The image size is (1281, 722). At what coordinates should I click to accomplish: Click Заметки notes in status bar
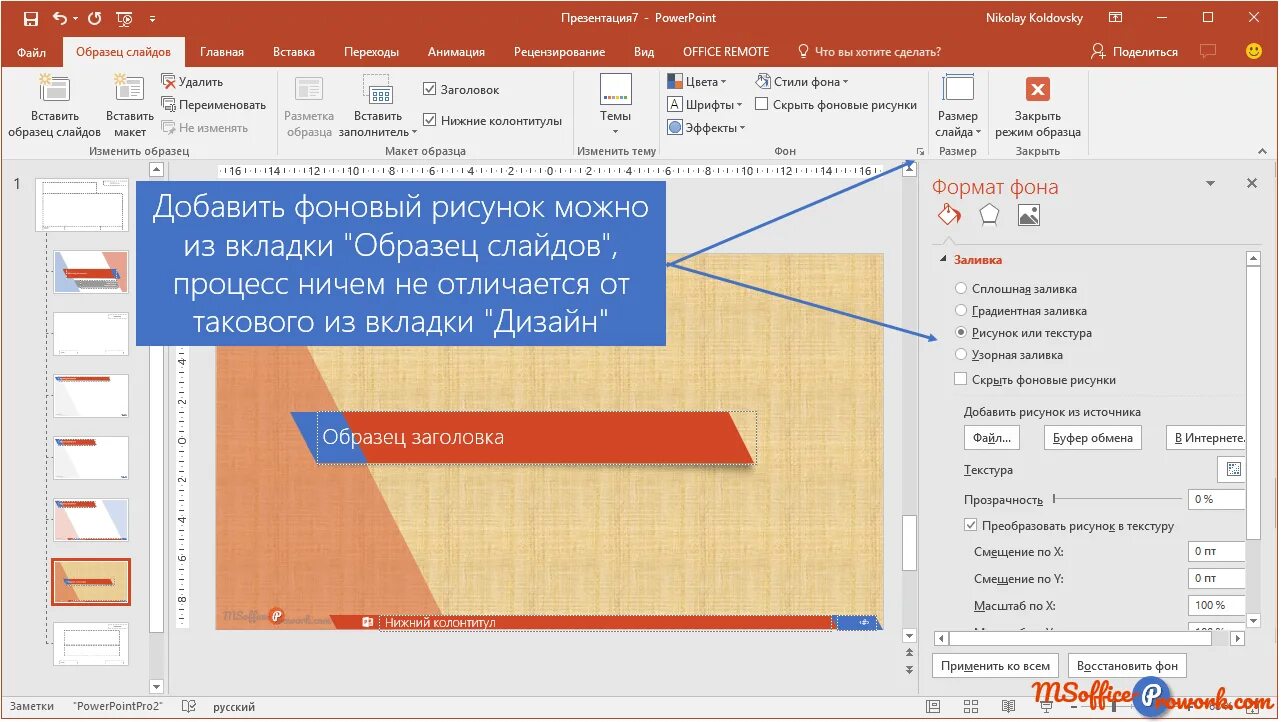[x=32, y=707]
